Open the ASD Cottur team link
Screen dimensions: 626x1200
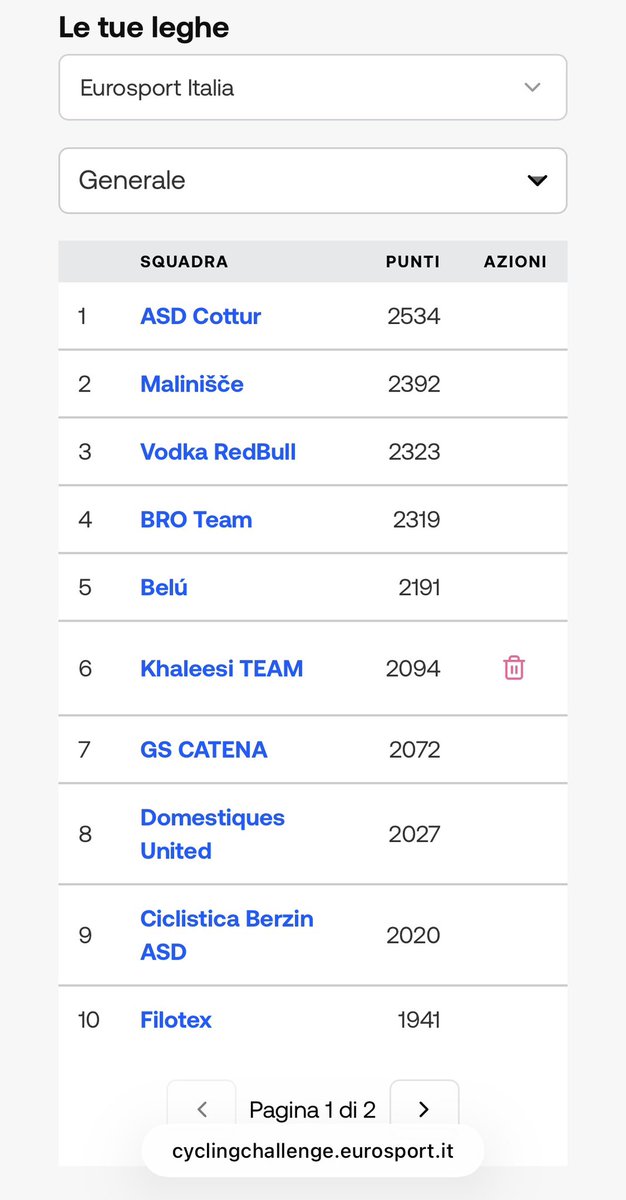pos(200,316)
